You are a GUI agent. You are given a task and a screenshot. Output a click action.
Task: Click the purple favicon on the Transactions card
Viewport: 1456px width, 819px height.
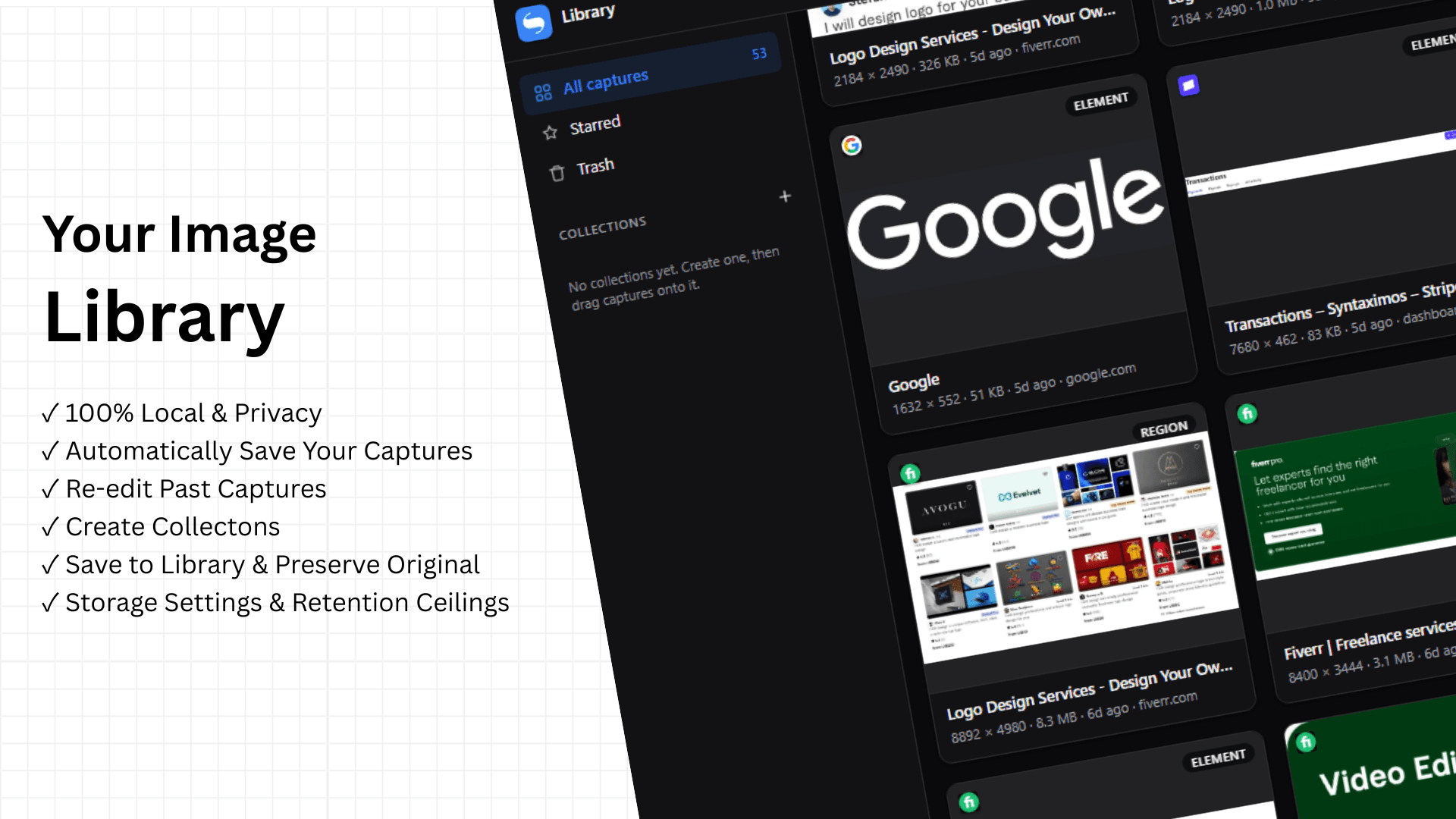[x=1189, y=85]
